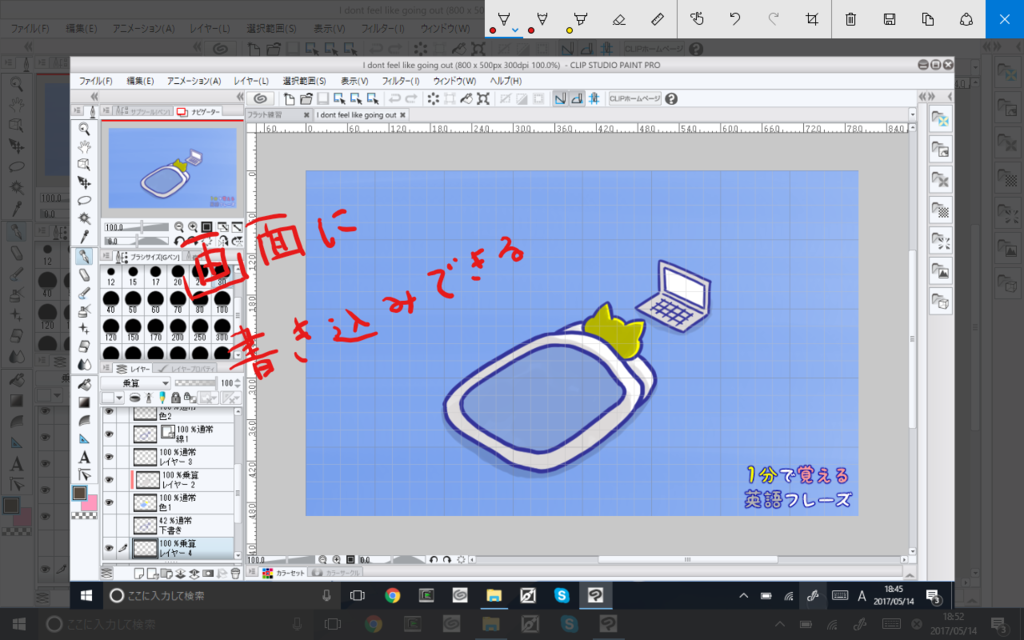Delete layer with the layer trash icon
Image resolution: width=1024 pixels, height=640 pixels.
point(235,573)
